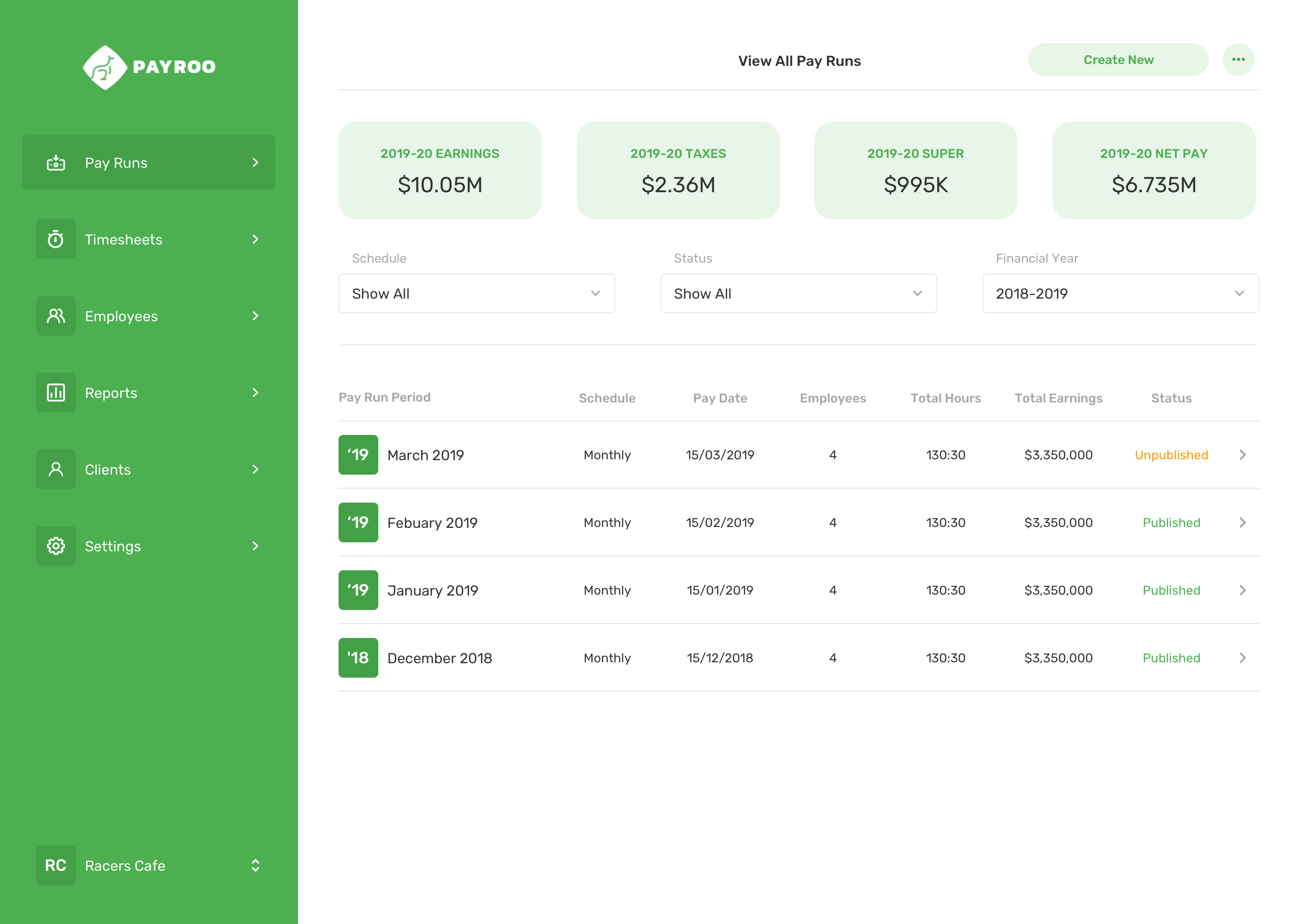
Task: Sort by Status column header
Action: pyautogui.click(x=1171, y=398)
